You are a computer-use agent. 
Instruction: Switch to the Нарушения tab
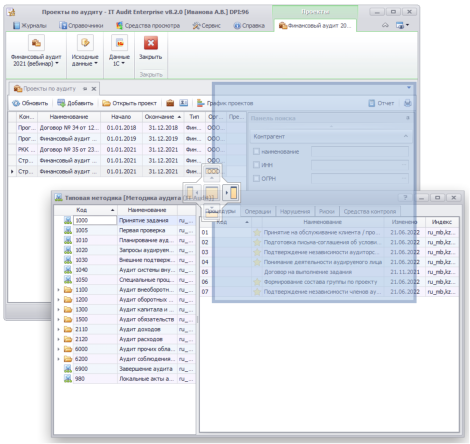pos(295,211)
